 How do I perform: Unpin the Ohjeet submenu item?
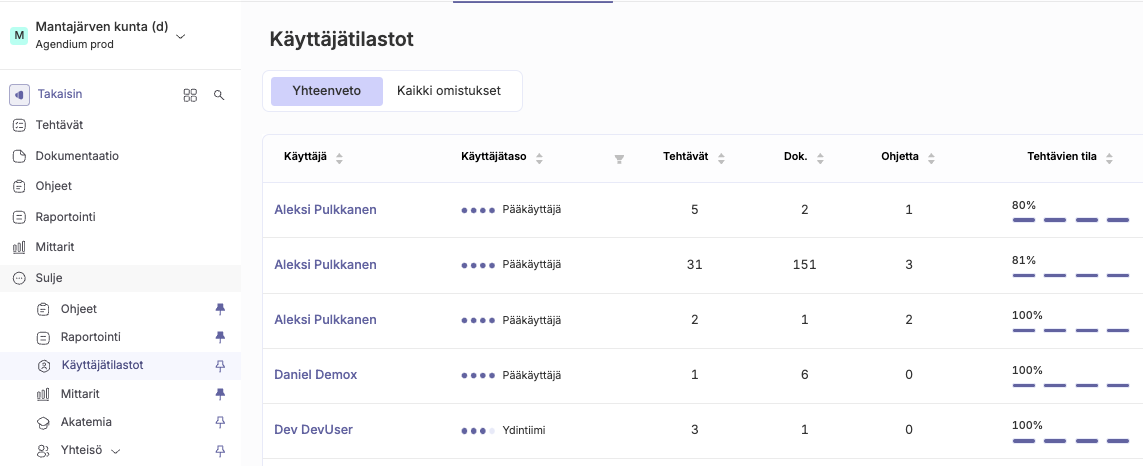pos(220,309)
